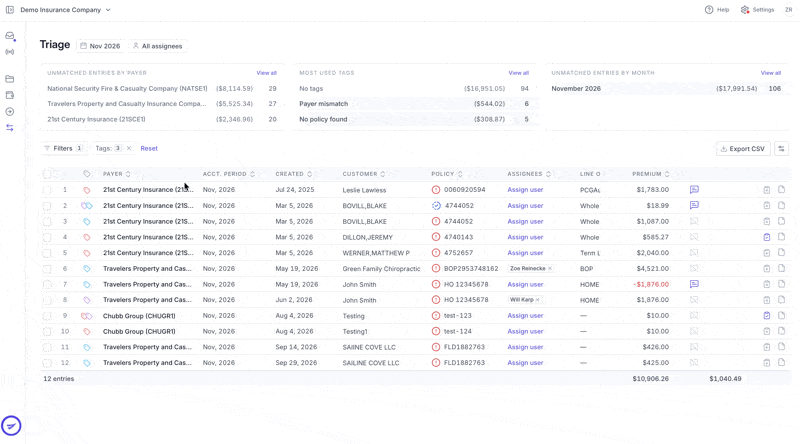Check the box for row 9 Testing
The image size is (800, 444).
tap(47, 316)
